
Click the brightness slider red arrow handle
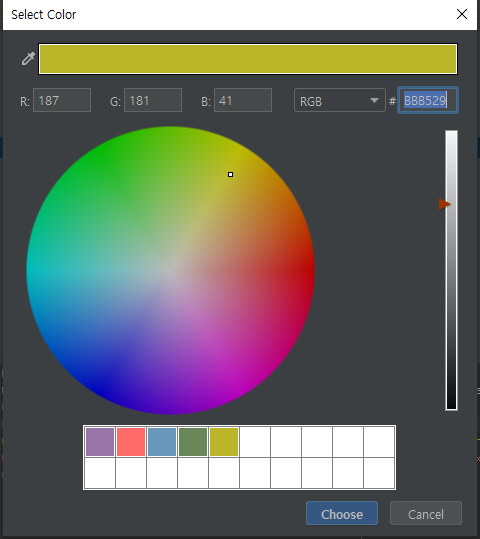(444, 204)
